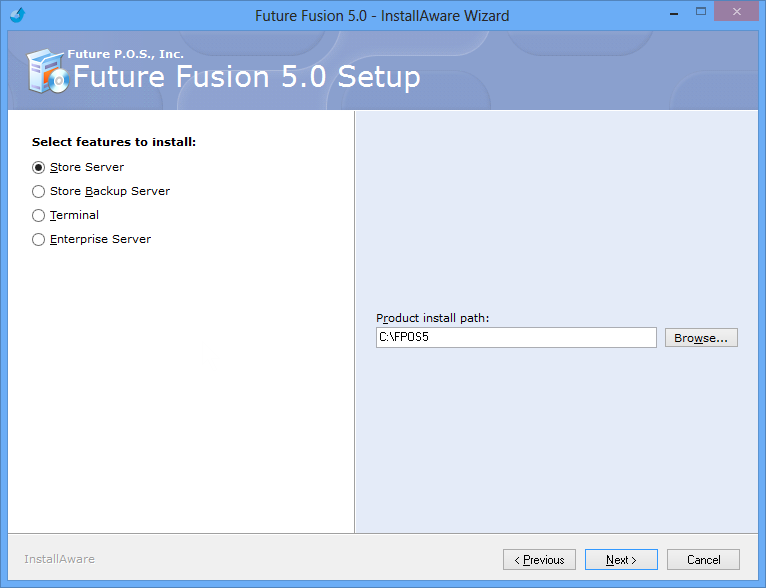Click the Future Fusion 5.0 Setup heading
Image resolution: width=766 pixels, height=588 pixels.
pos(247,77)
